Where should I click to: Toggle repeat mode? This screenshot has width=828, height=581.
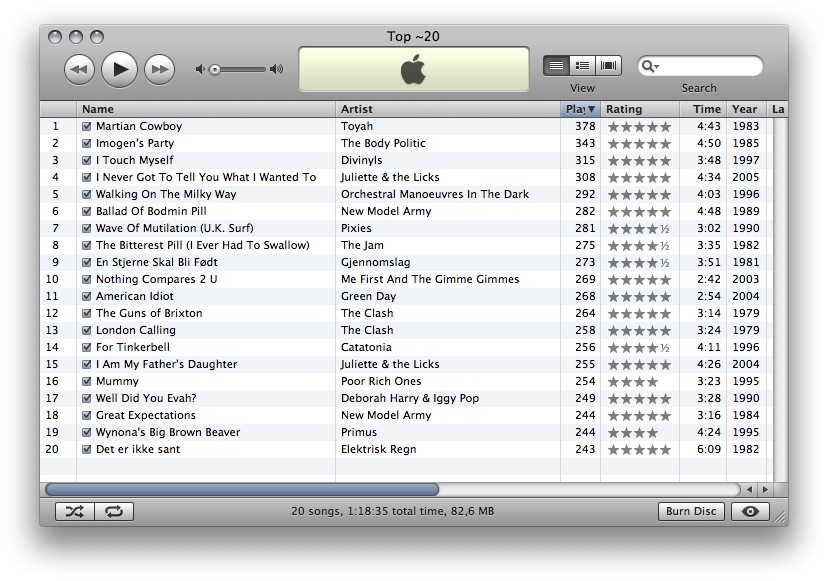click(114, 511)
